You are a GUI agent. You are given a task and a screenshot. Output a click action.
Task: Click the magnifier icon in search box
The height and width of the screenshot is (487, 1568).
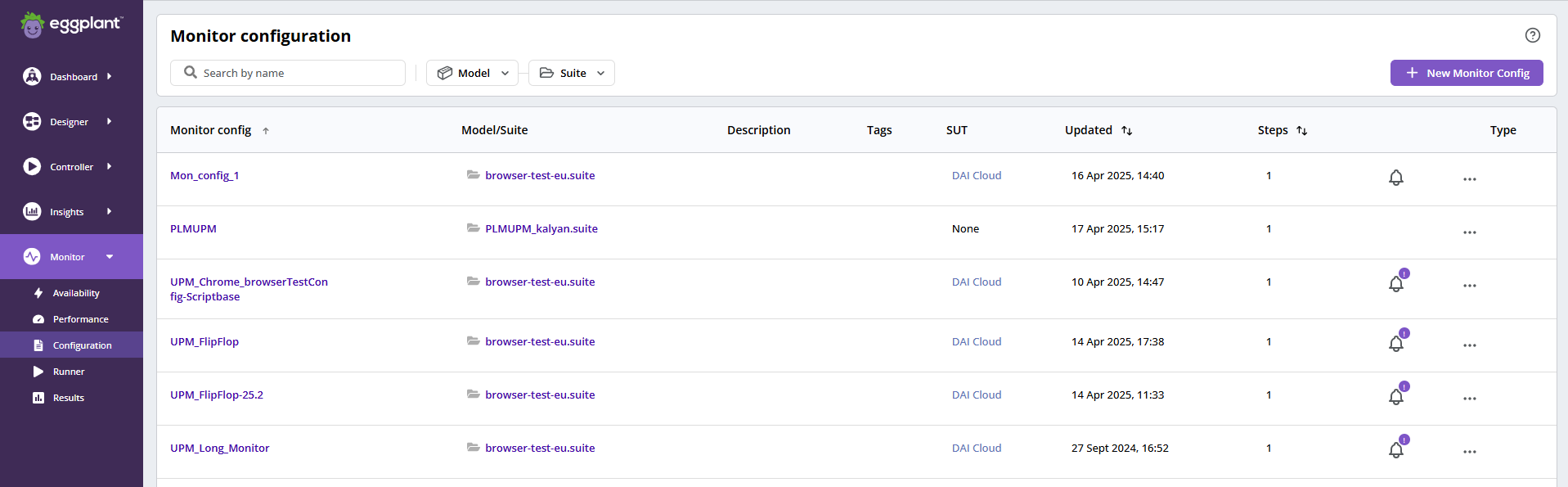191,72
